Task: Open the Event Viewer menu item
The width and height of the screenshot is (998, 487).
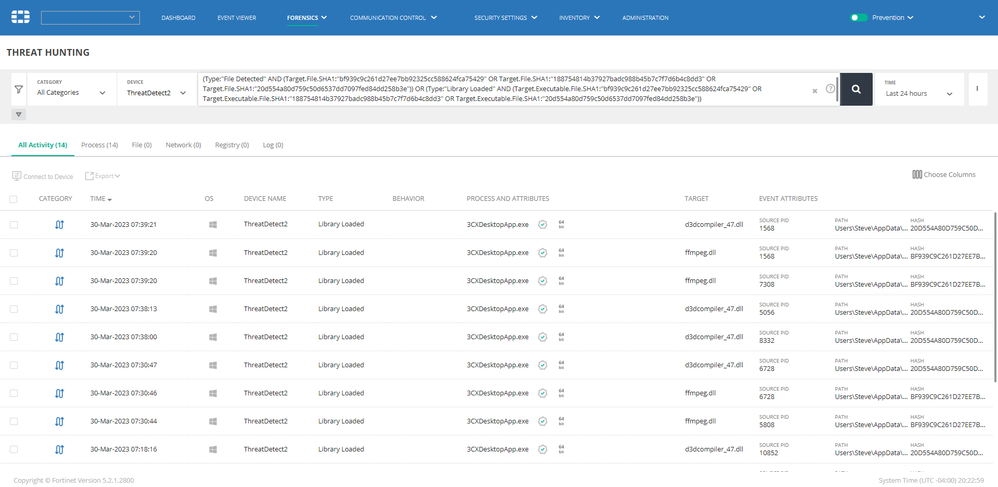Action: coord(236,17)
